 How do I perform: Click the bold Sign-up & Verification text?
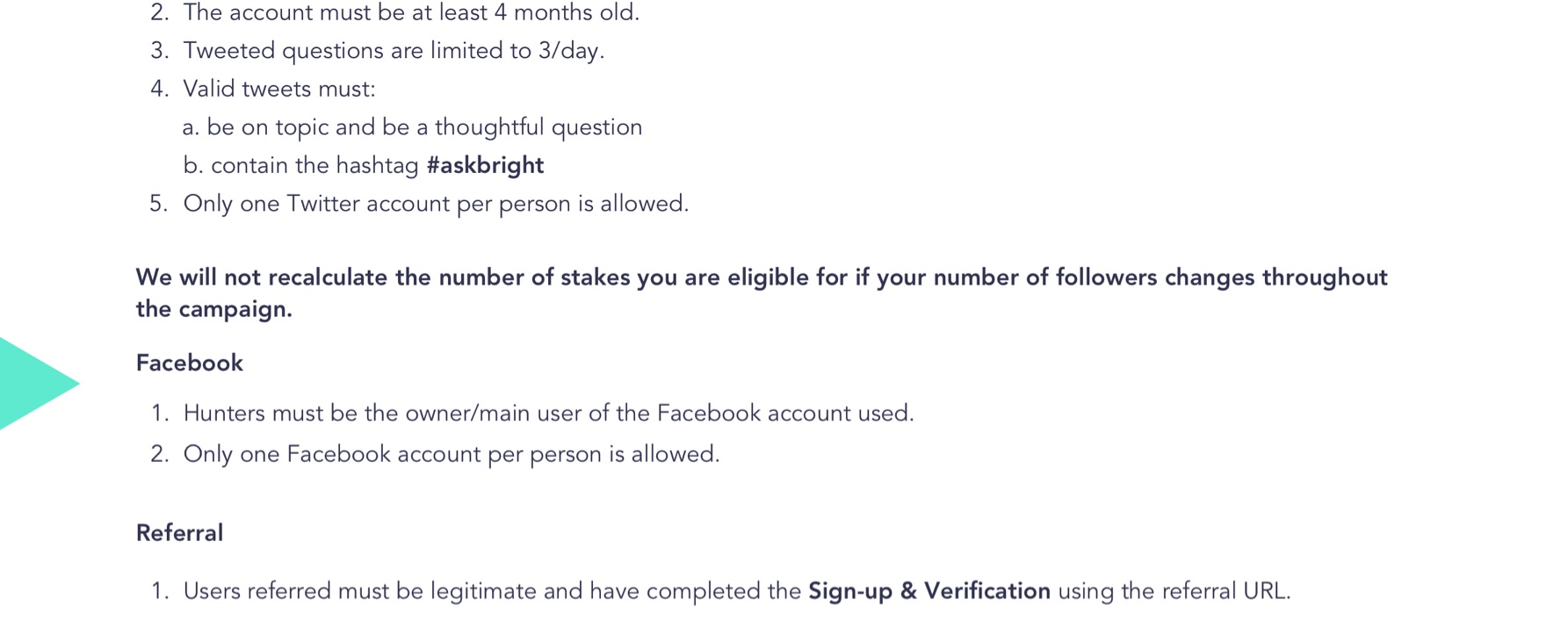point(929,591)
